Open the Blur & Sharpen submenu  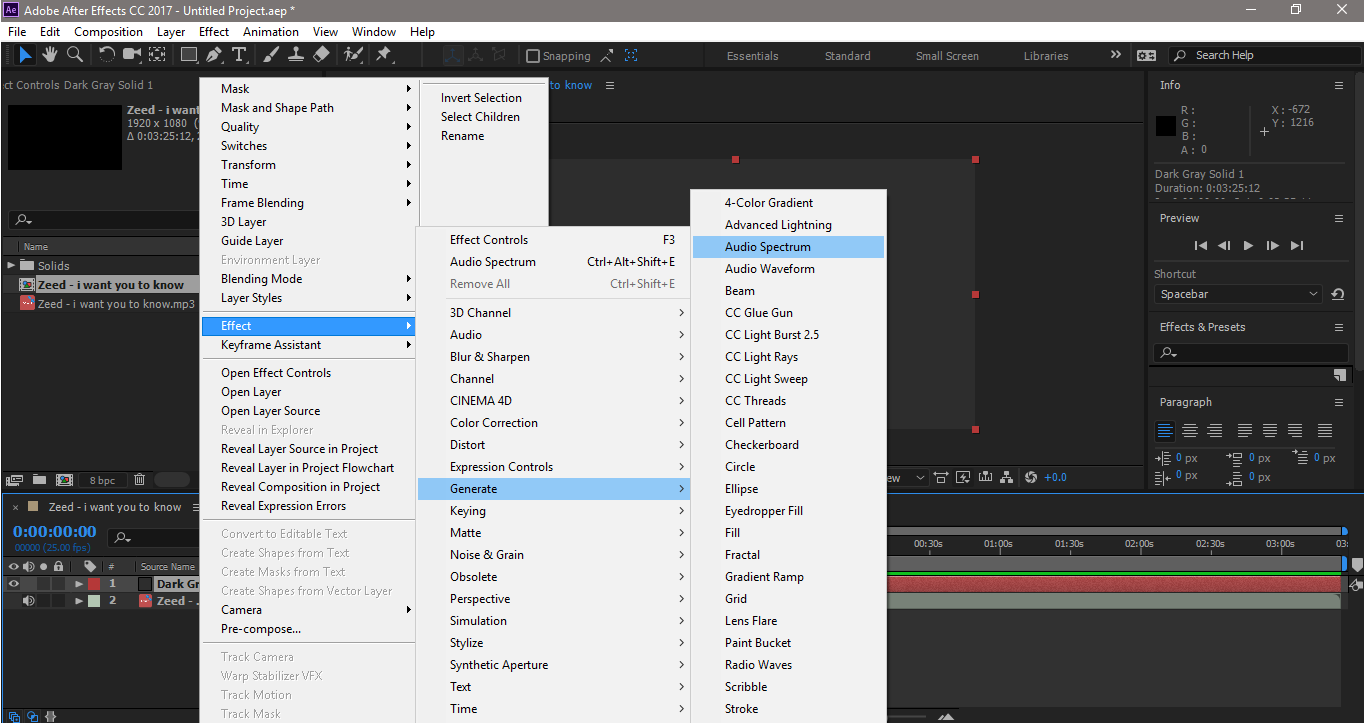[x=553, y=357]
